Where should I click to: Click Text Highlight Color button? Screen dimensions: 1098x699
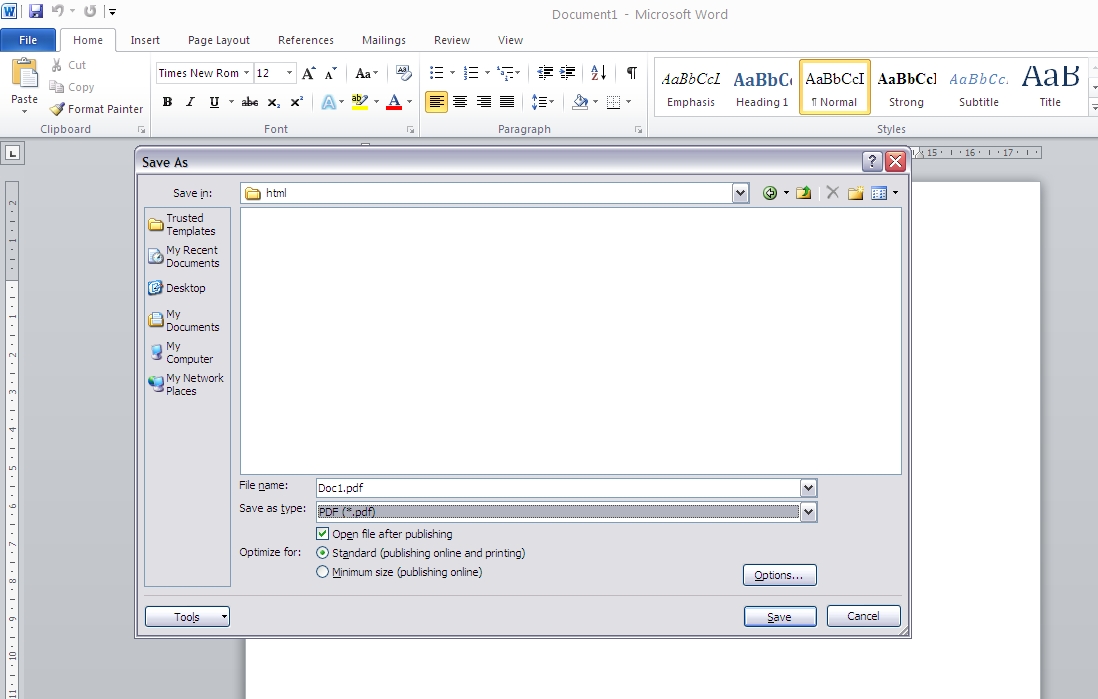360,102
